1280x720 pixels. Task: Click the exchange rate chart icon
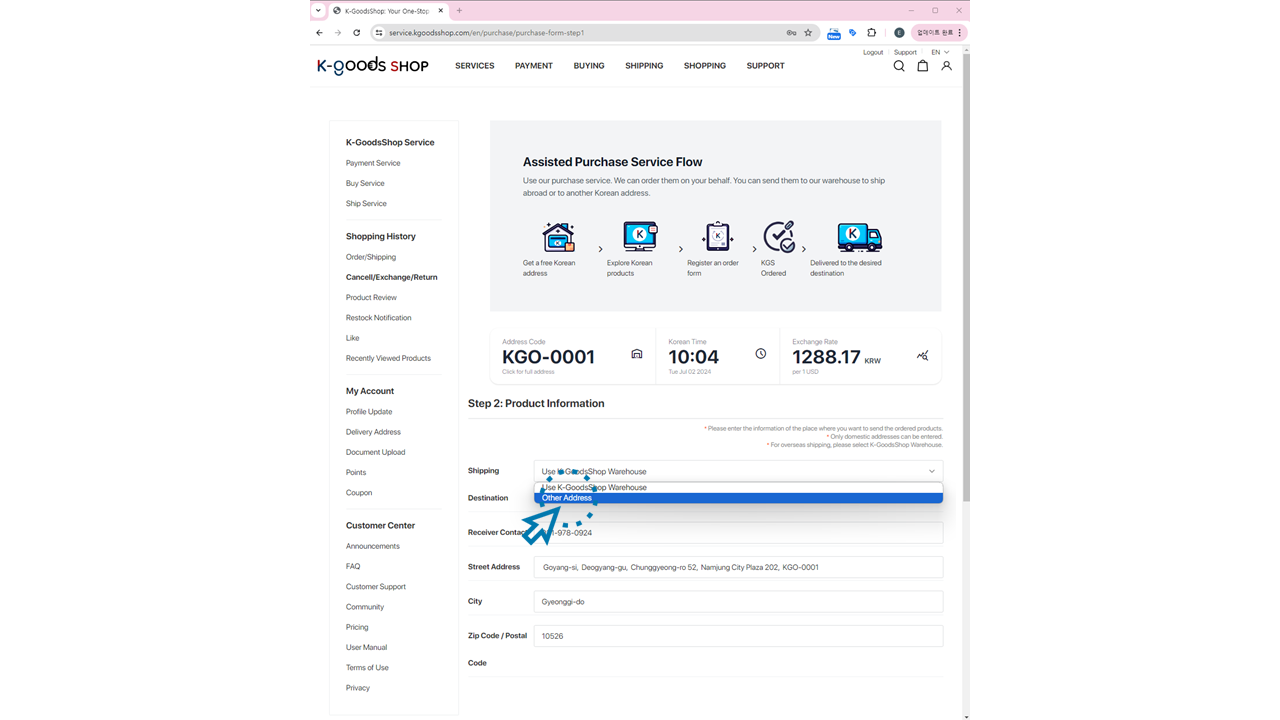[922, 355]
